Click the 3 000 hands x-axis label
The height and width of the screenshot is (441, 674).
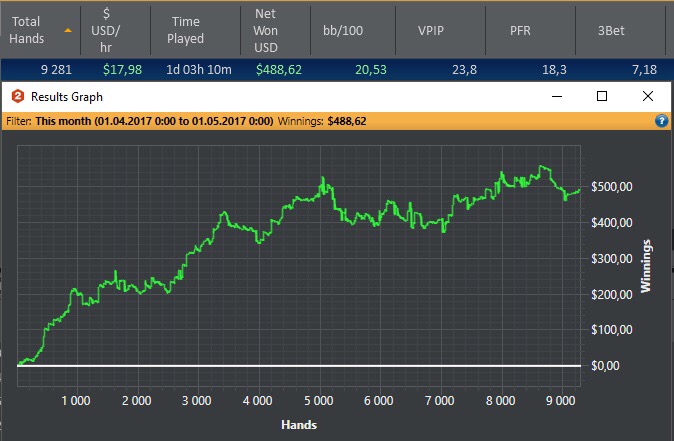tap(196, 401)
